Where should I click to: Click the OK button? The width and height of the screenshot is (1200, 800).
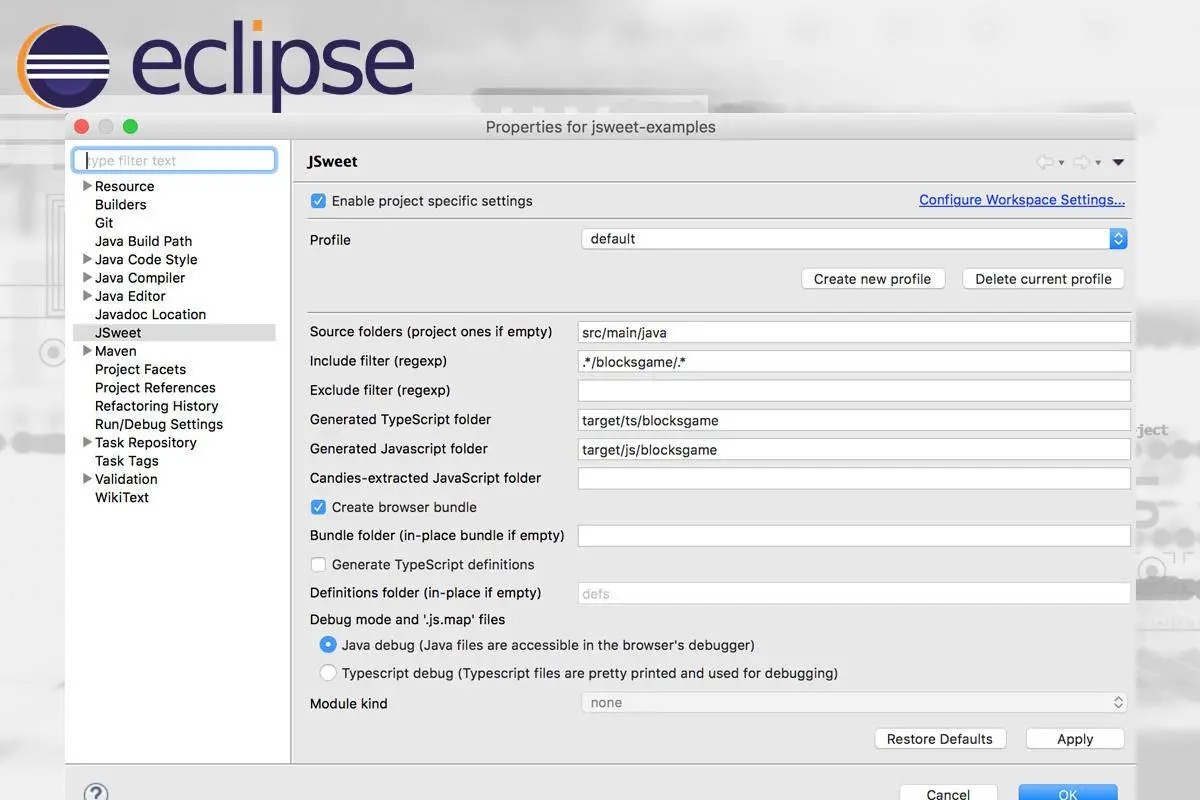(1068, 793)
